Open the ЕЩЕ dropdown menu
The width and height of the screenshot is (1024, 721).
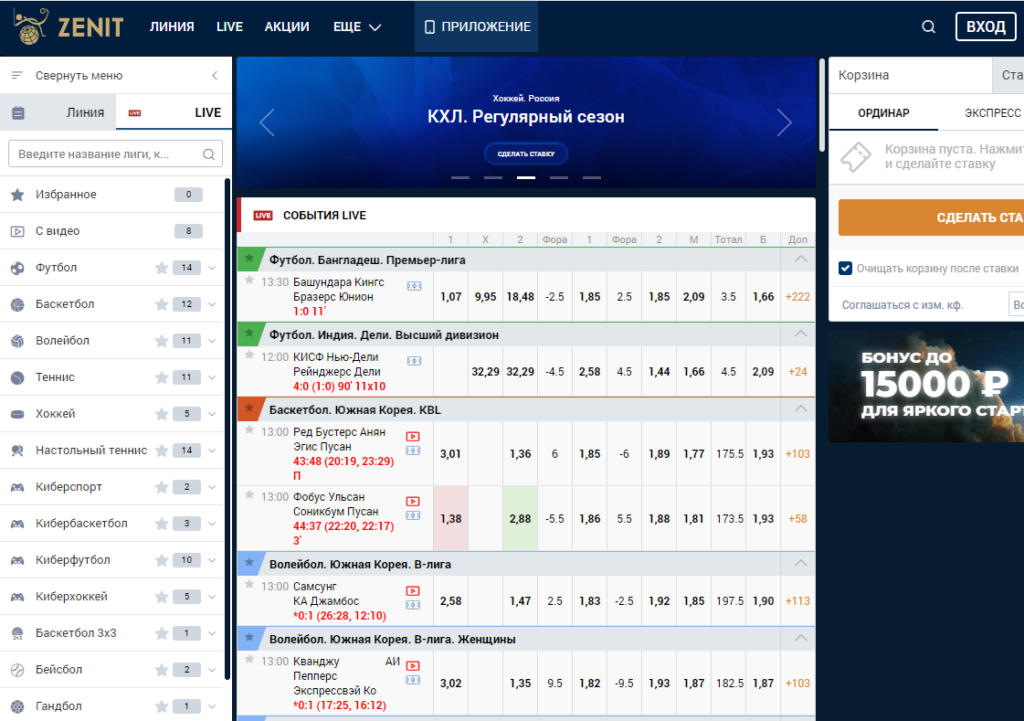357,27
